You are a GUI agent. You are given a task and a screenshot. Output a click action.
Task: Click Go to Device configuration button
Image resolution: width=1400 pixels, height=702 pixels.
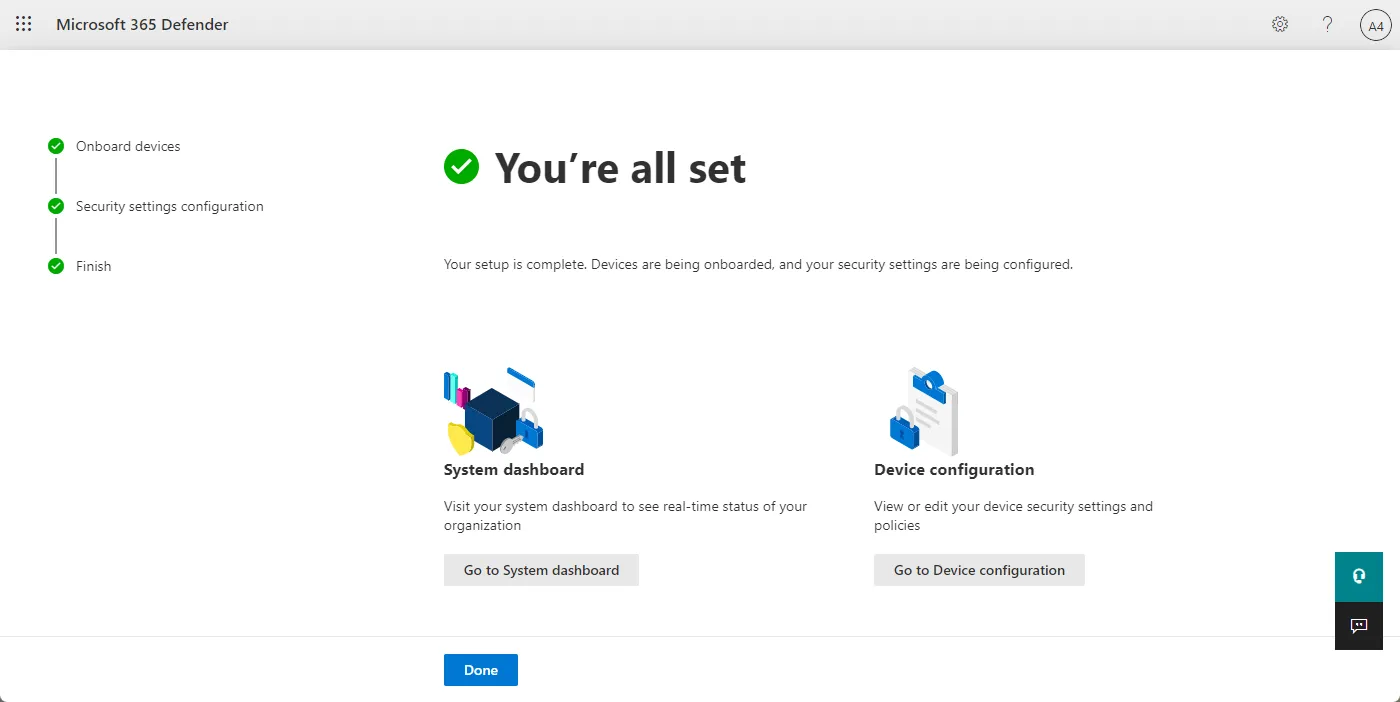(x=979, y=570)
